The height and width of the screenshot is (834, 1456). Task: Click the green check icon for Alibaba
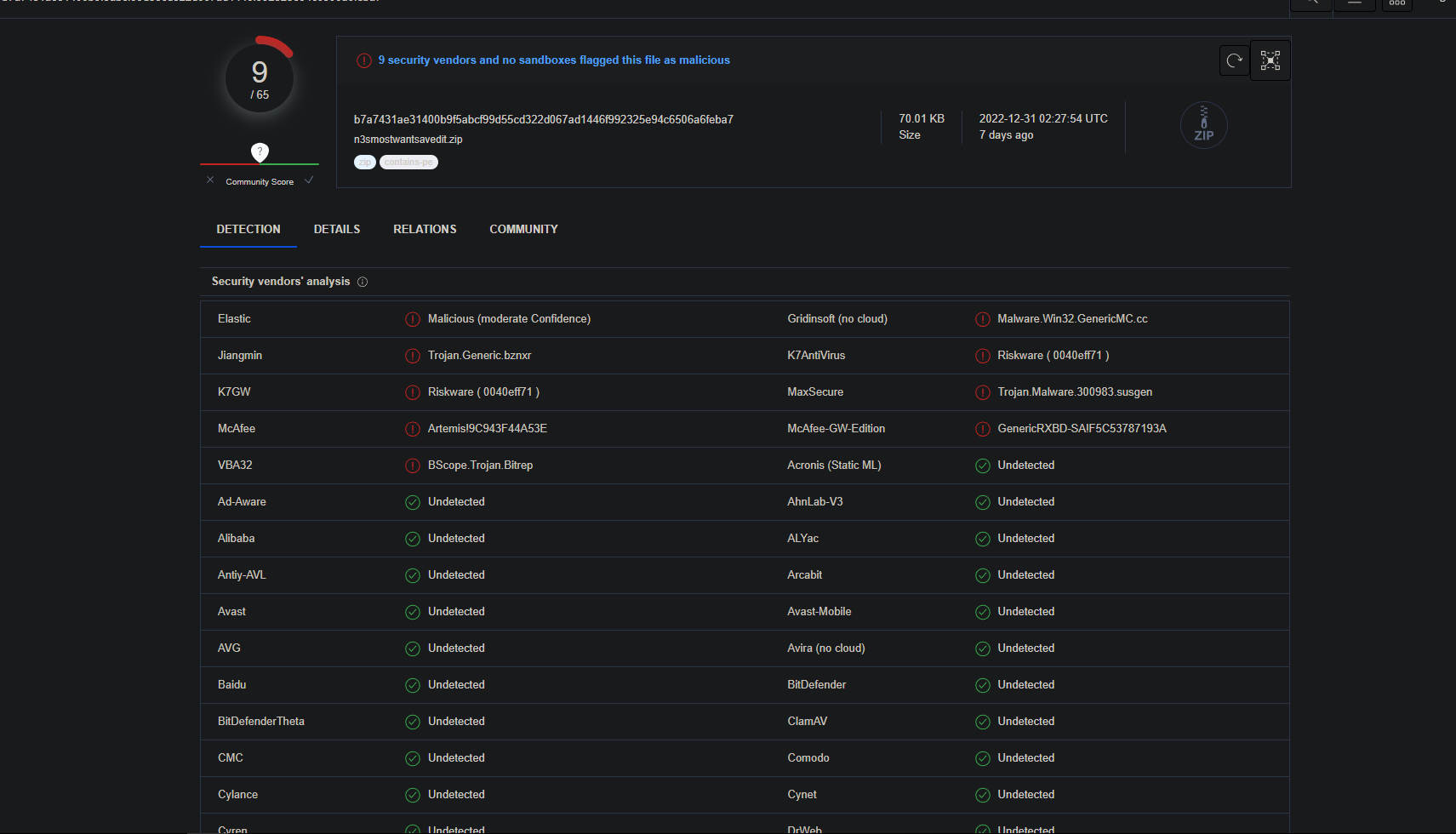(413, 539)
